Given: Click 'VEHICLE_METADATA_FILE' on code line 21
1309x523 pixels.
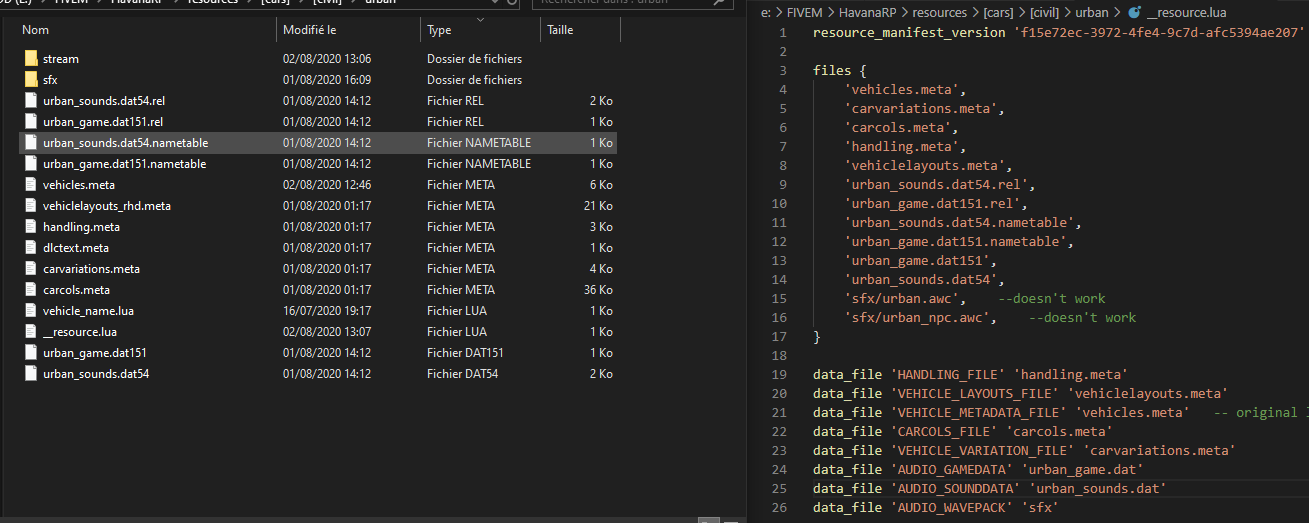Looking at the screenshot, I should (x=979, y=412).
